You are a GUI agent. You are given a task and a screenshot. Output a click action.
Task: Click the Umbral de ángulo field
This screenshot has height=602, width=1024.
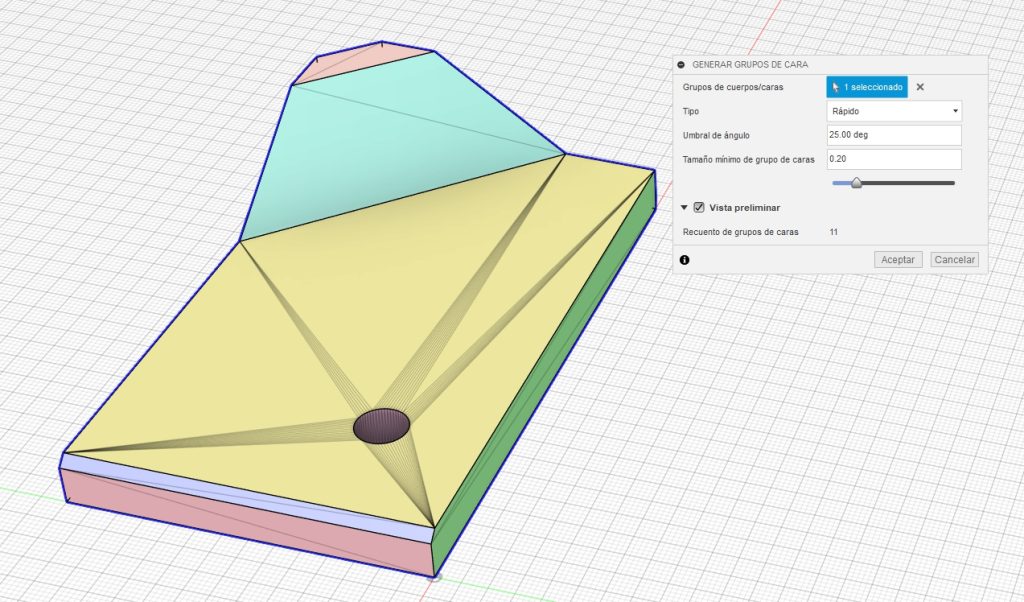[x=894, y=135]
